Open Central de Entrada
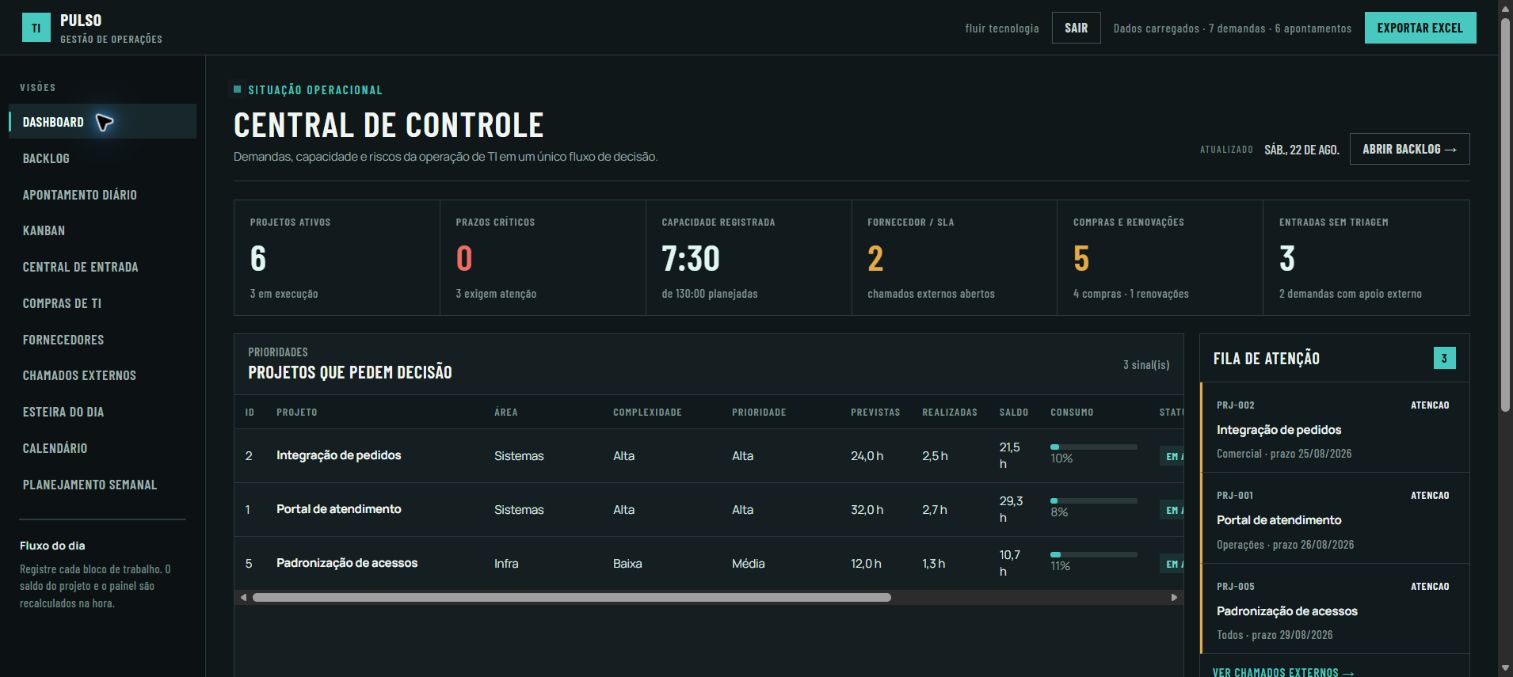1513x677 pixels. (102, 267)
